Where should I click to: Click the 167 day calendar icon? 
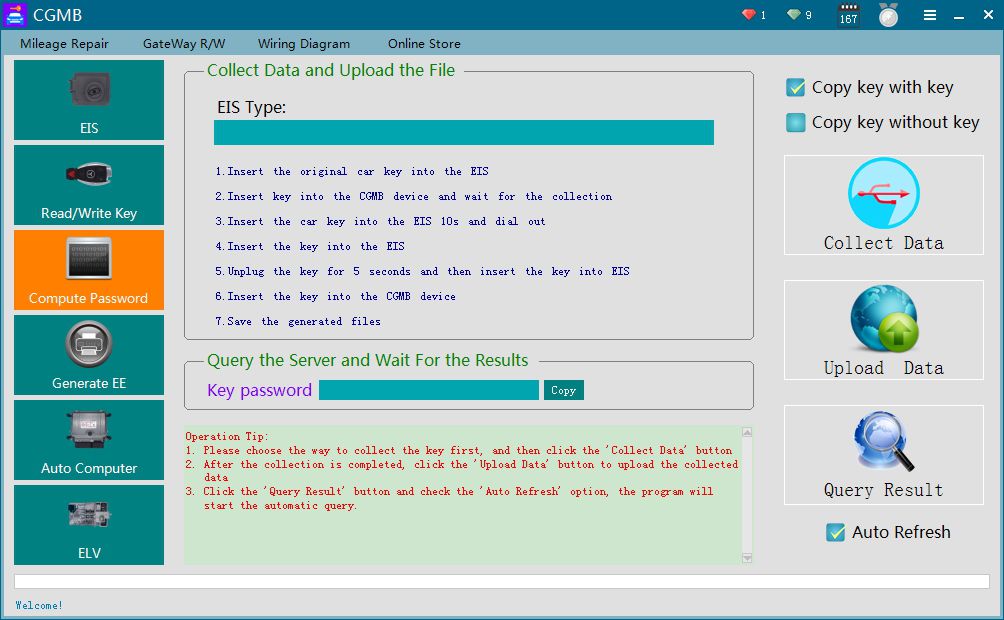pos(846,15)
